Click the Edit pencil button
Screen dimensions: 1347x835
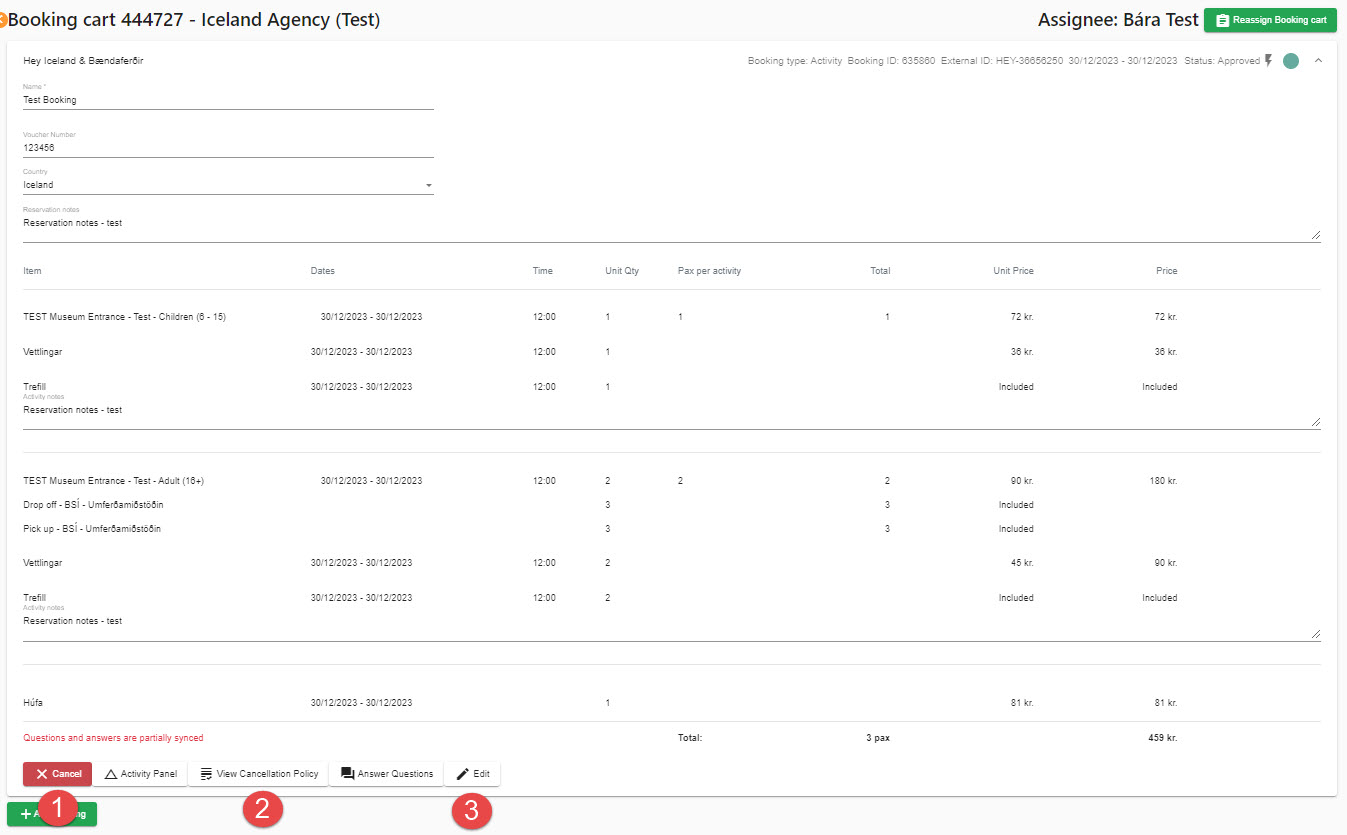(x=472, y=774)
